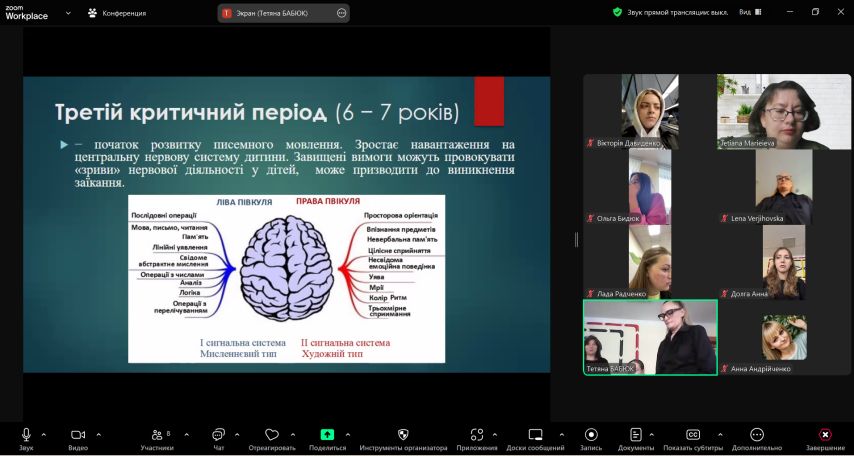Open Доски сообщений whiteboards icon
The width and height of the screenshot is (854, 456).
tap(536, 435)
